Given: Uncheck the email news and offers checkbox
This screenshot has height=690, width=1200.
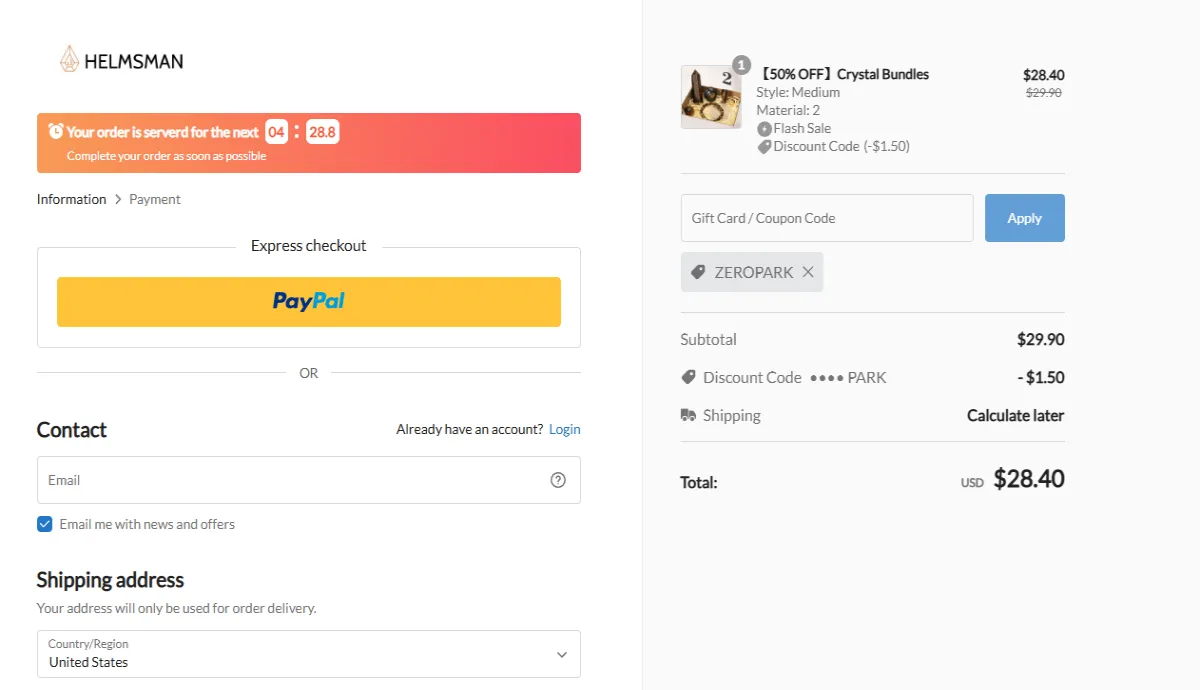Looking at the screenshot, I should pos(44,523).
